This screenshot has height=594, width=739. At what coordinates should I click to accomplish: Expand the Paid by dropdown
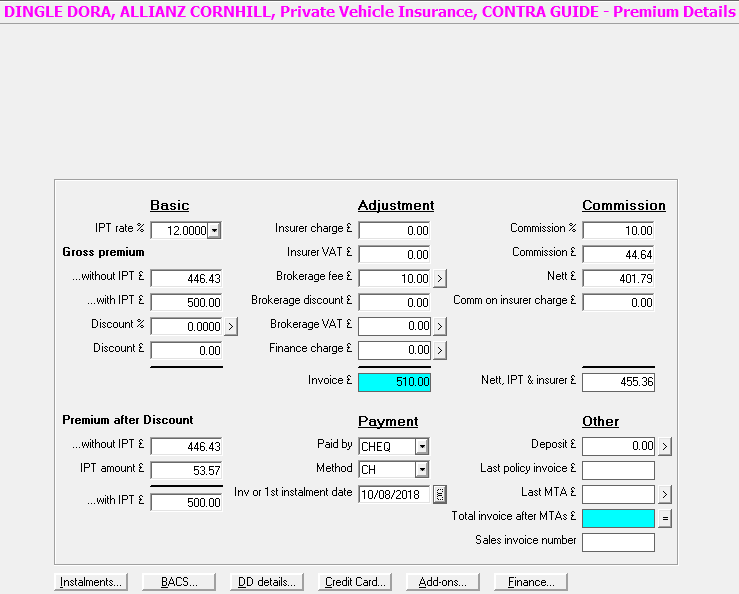422,446
